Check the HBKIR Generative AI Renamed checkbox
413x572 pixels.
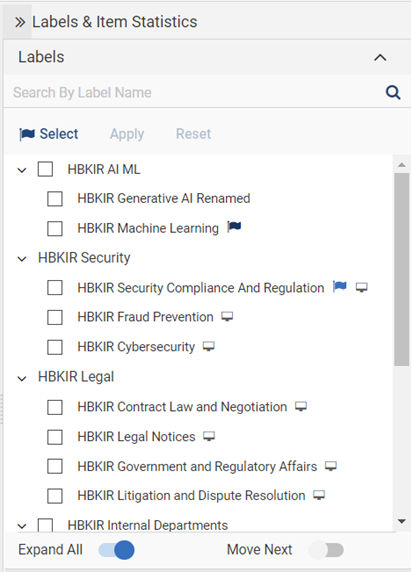pos(55,199)
